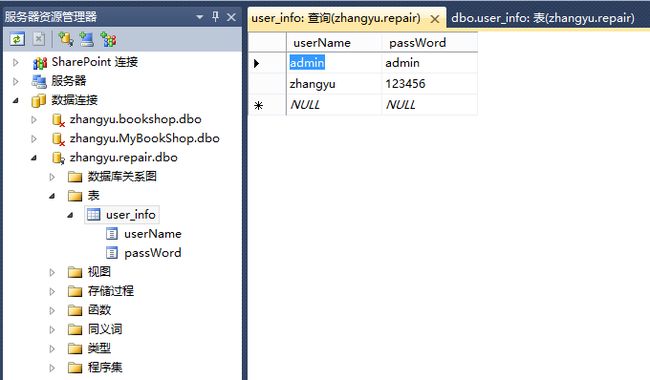Switch to the dbo.user_info: 表(zhangyu.repair) tab

click(x=543, y=18)
